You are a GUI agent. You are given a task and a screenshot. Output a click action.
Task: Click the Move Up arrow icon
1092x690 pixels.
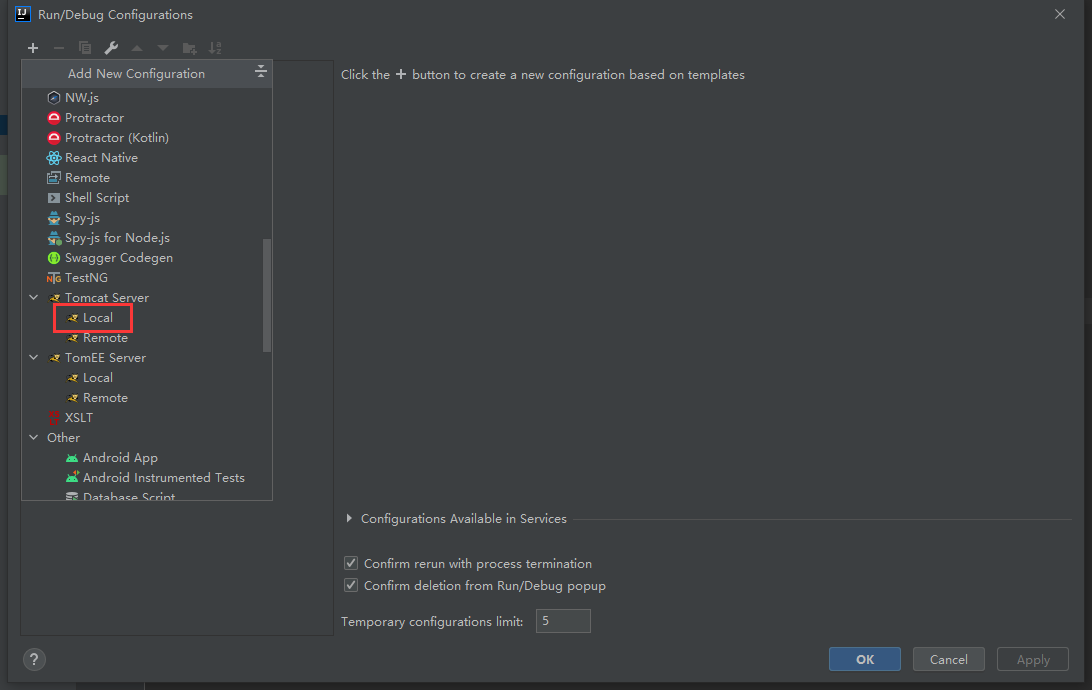tap(137, 48)
